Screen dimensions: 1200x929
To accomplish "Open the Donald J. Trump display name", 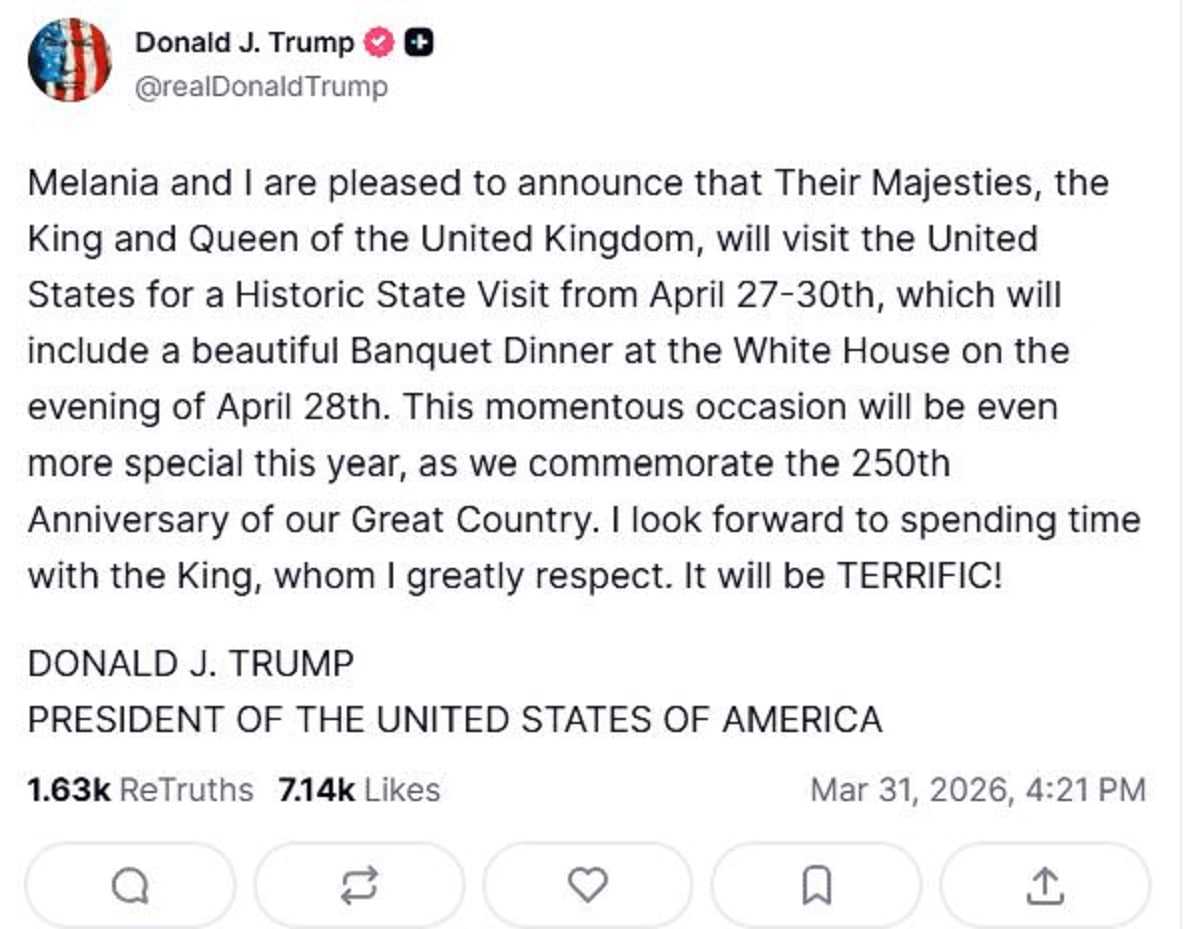I will click(x=244, y=43).
